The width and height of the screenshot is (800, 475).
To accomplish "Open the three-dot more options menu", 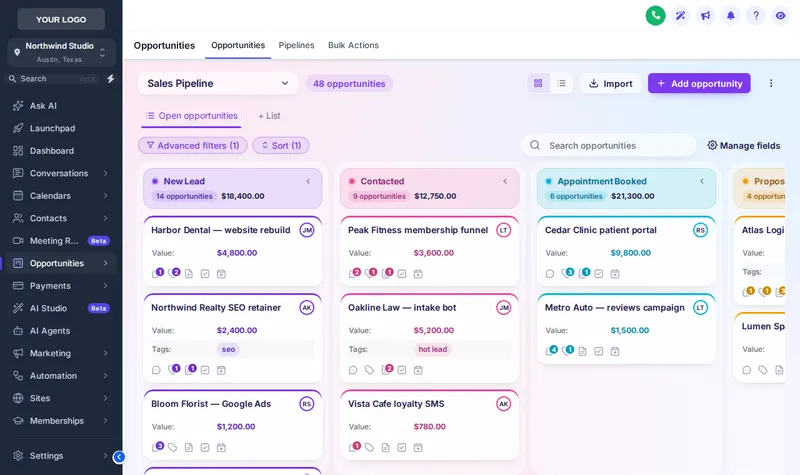I will coord(770,83).
